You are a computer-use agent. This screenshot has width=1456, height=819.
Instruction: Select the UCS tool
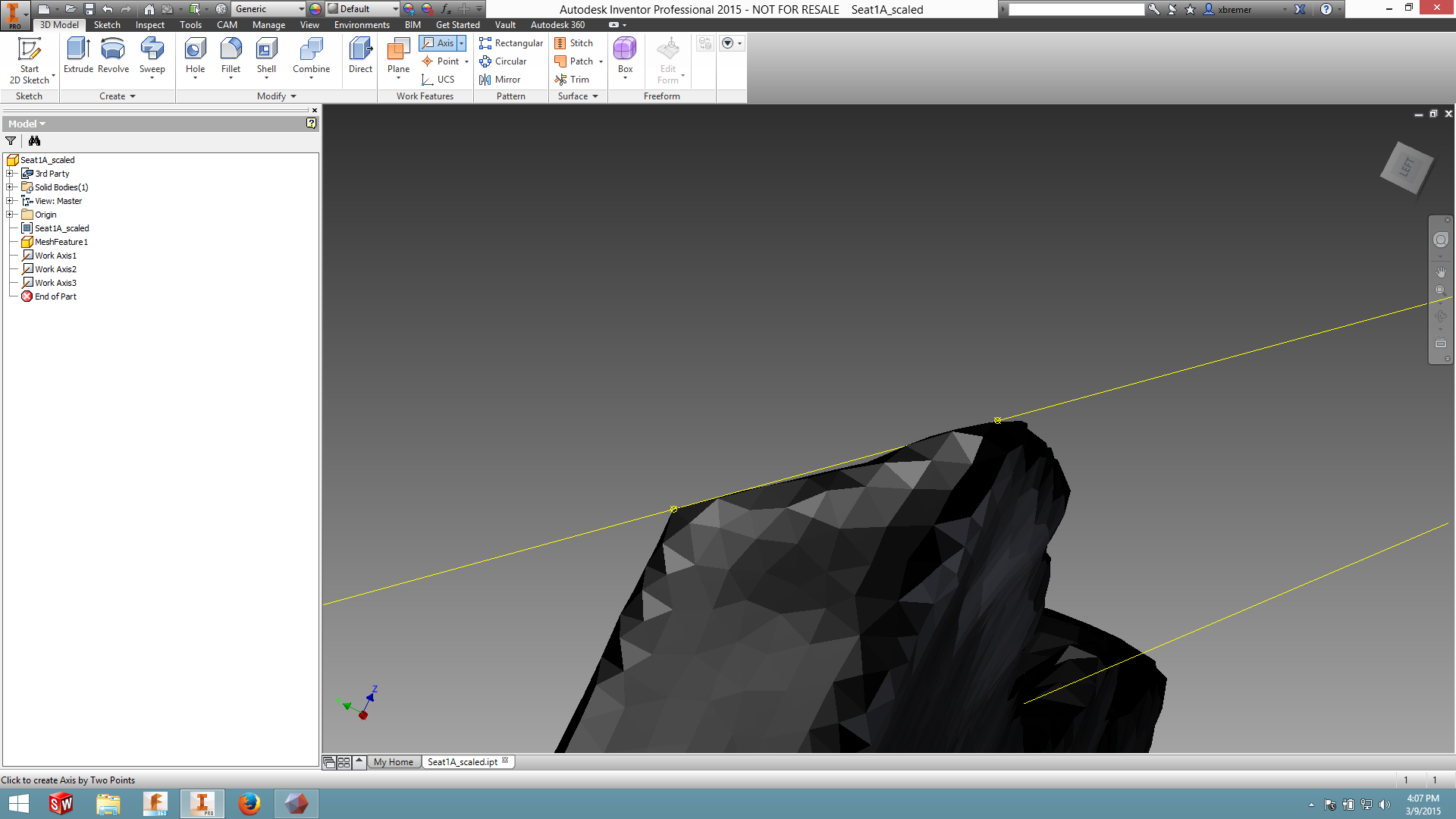(438, 80)
